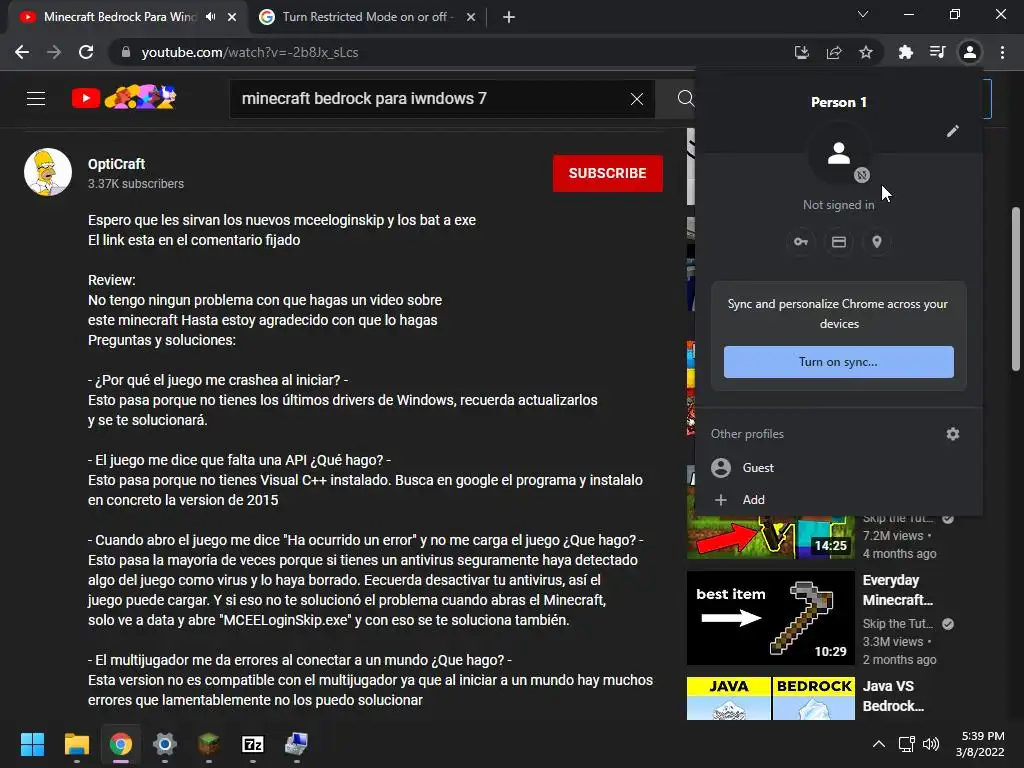The image size is (1024, 768).
Task: Open OptiCraft channel name link
Action: 116,164
